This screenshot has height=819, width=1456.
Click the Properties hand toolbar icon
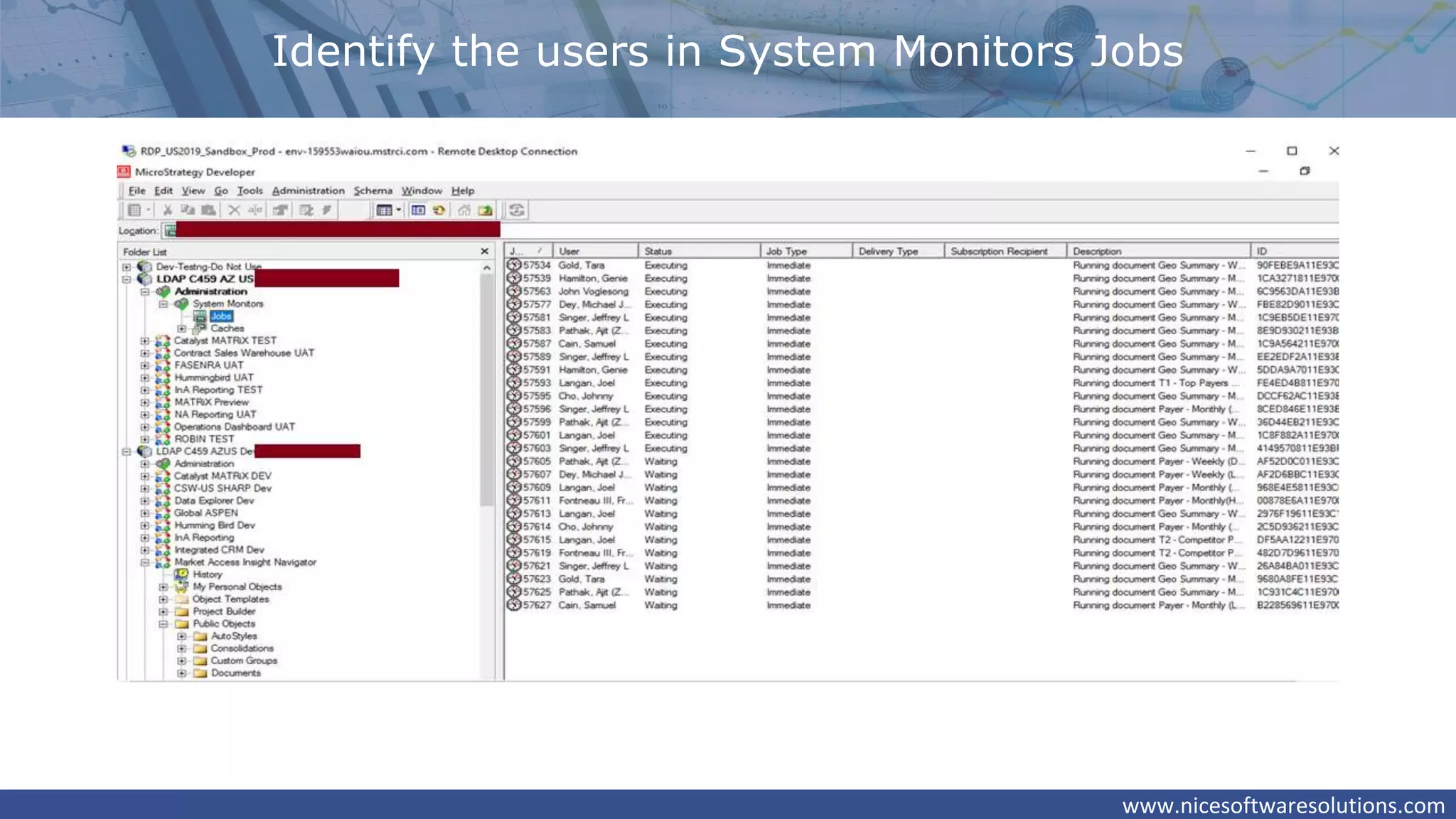(281, 210)
